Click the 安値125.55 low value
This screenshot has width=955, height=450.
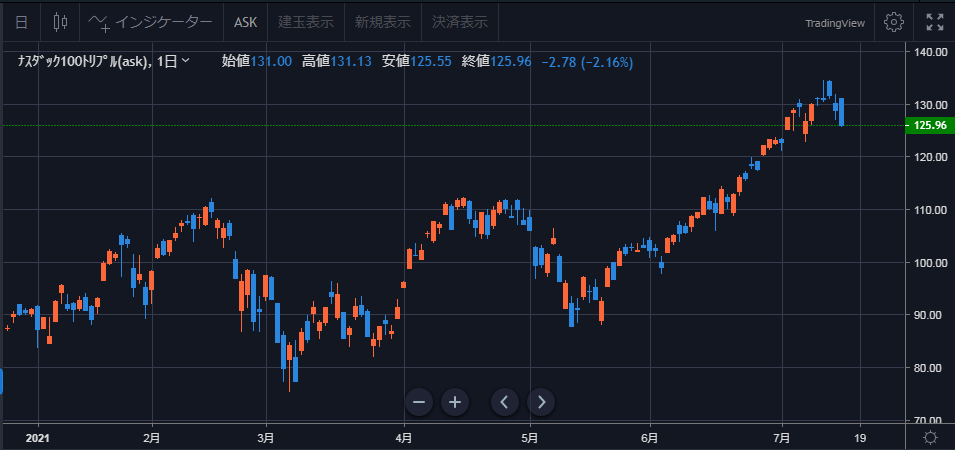(x=417, y=62)
